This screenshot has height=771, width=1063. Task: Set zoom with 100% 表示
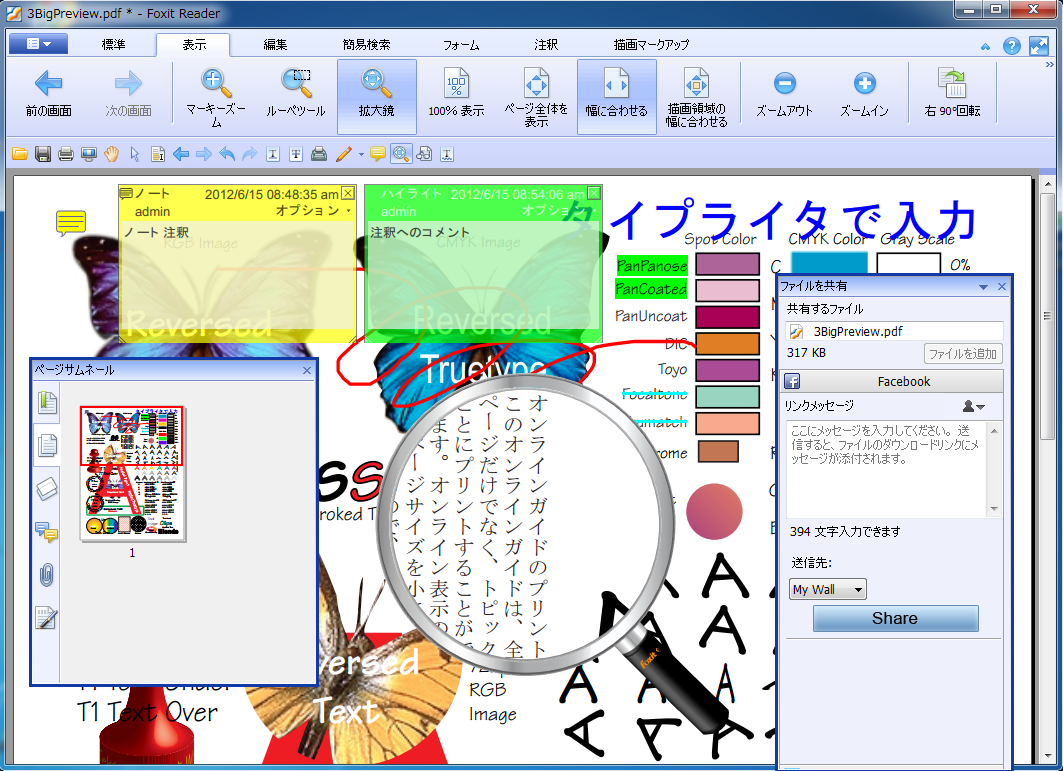(x=456, y=95)
